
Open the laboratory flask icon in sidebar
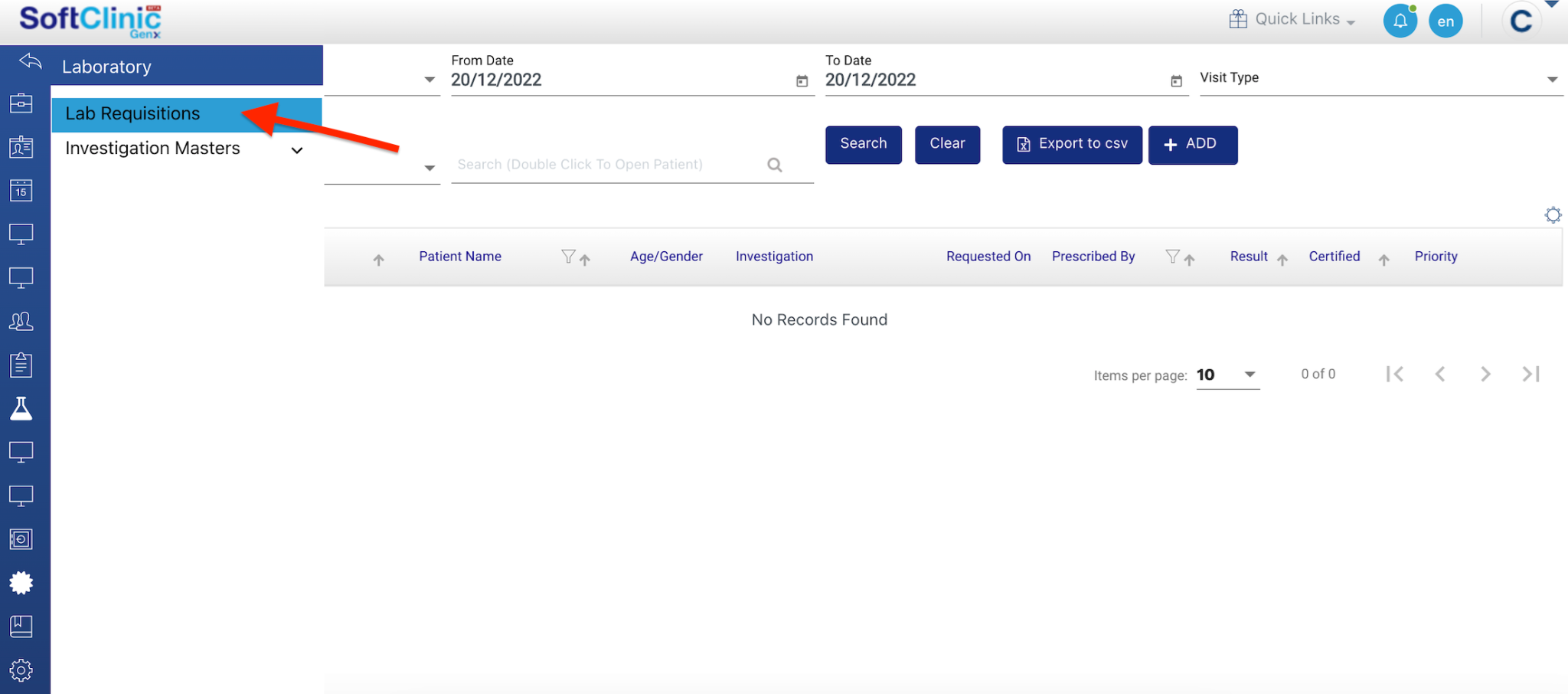[x=21, y=409]
